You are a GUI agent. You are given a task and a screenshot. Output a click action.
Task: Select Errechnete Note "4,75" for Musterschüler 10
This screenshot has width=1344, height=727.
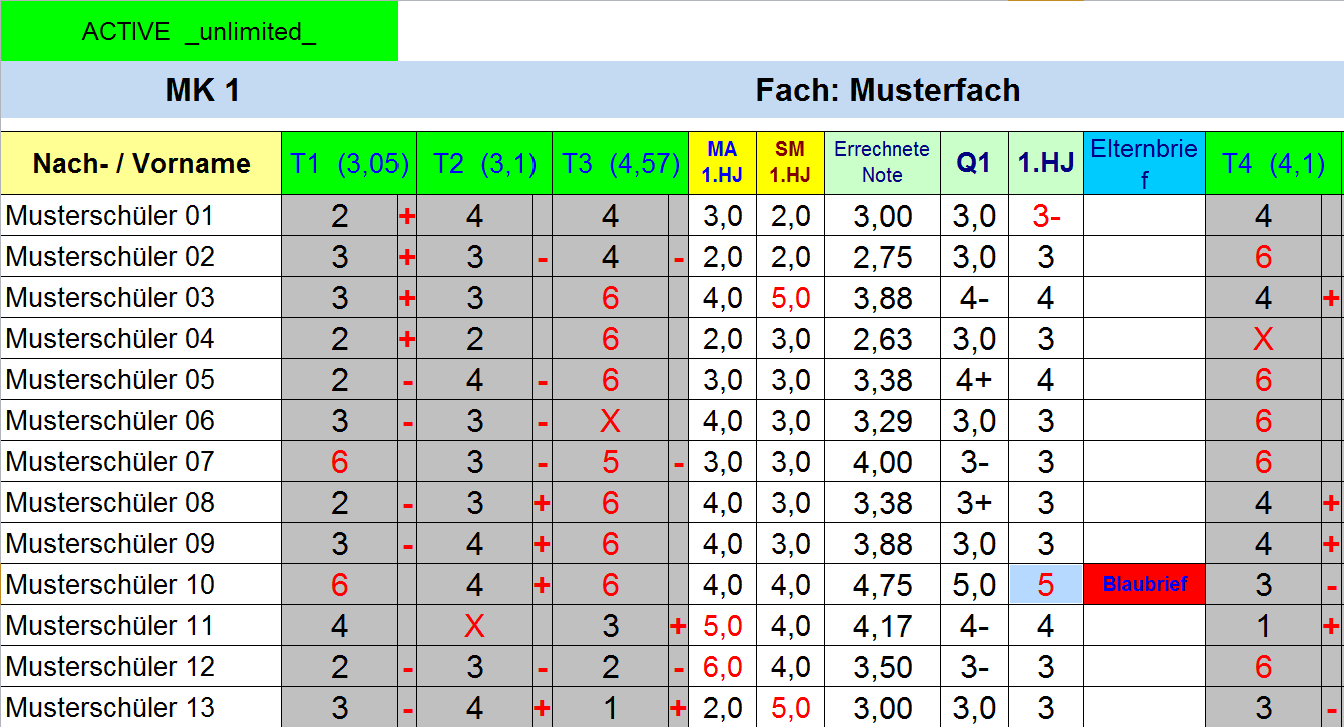pos(882,585)
